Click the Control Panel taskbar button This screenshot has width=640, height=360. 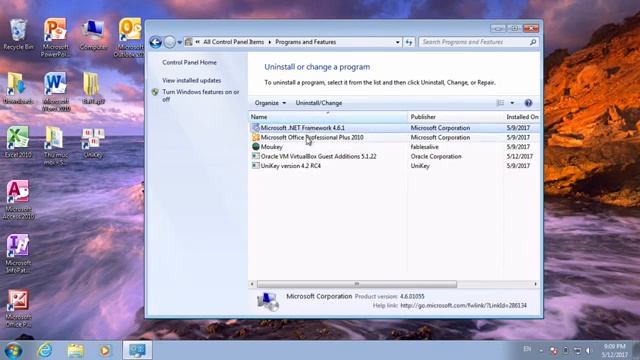point(137,350)
